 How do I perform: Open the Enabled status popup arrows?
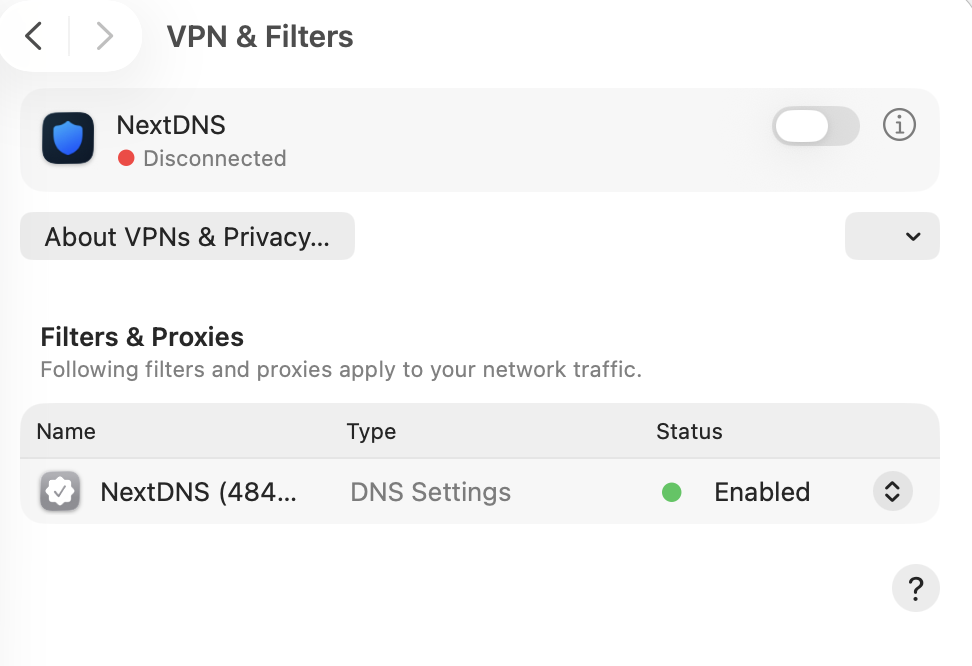892,492
